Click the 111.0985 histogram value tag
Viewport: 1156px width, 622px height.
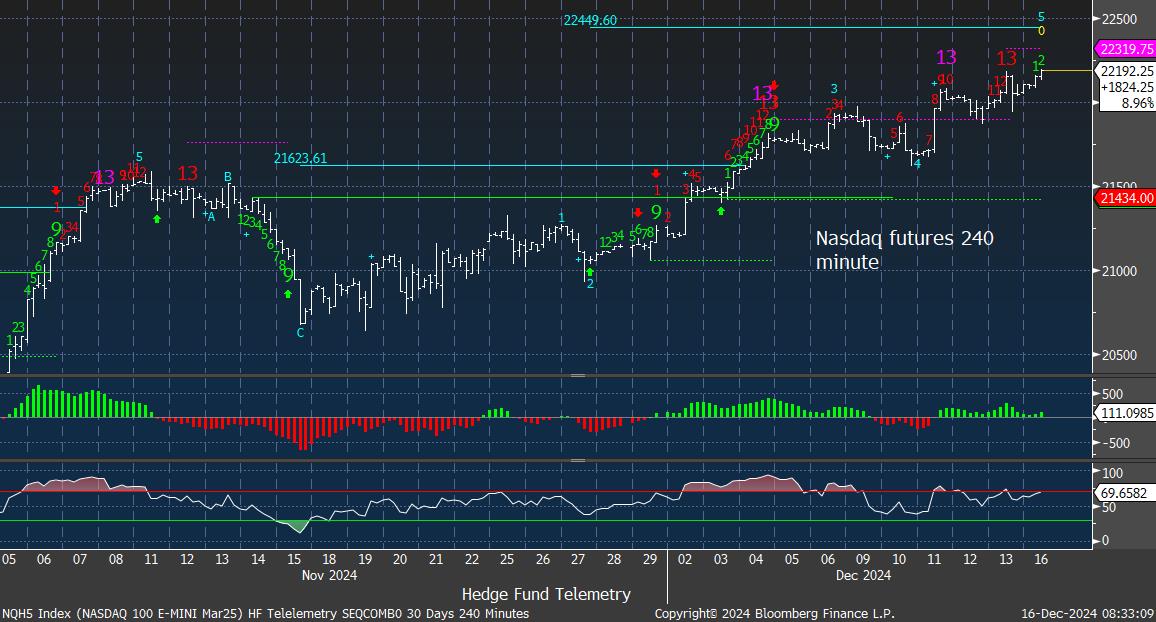click(x=1127, y=413)
